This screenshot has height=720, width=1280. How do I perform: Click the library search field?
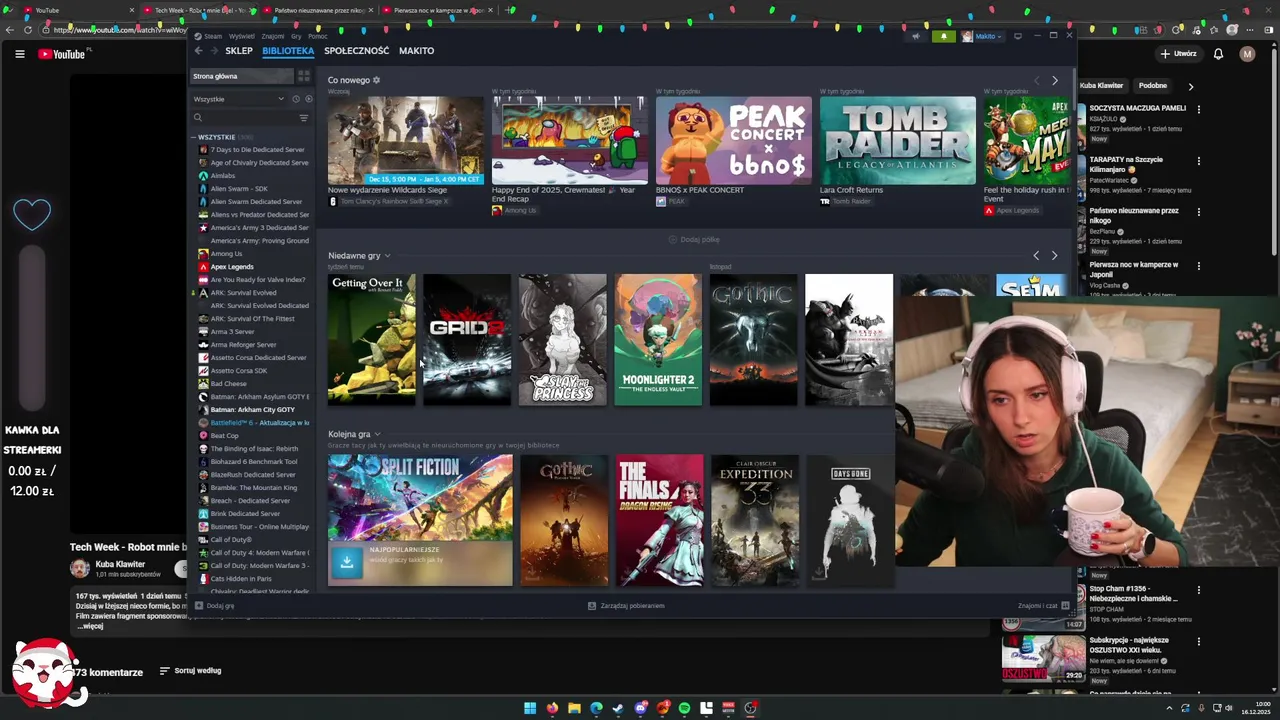click(x=245, y=118)
